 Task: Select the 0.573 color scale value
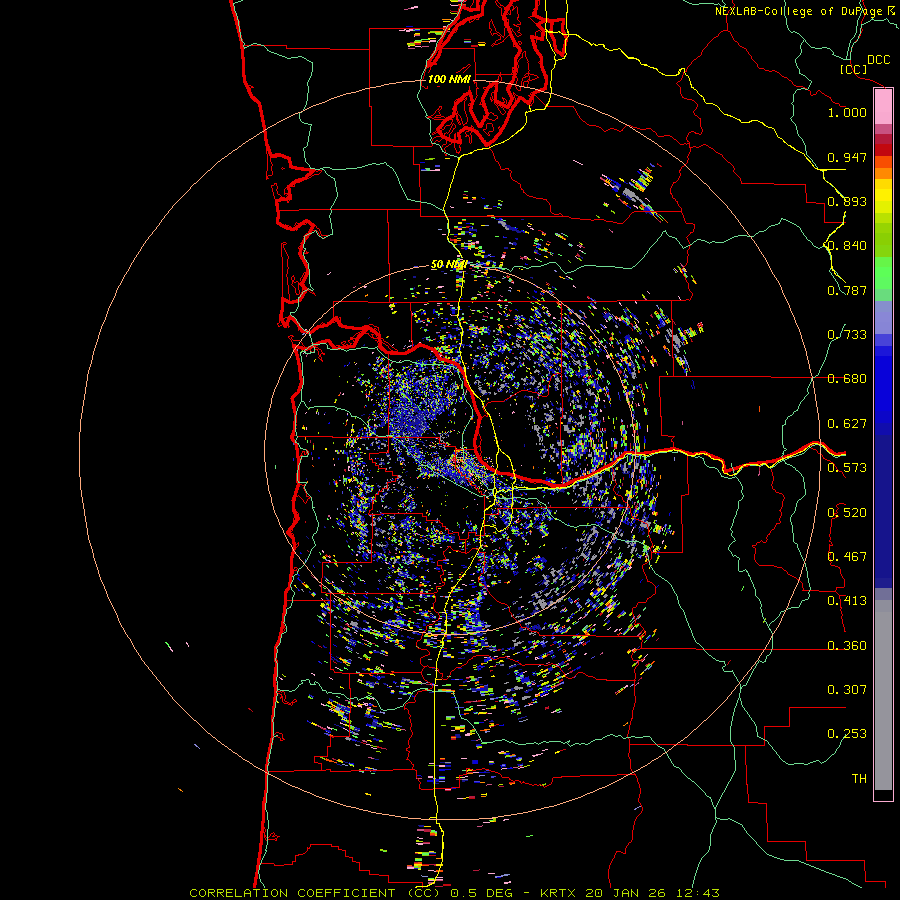[x=847, y=468]
